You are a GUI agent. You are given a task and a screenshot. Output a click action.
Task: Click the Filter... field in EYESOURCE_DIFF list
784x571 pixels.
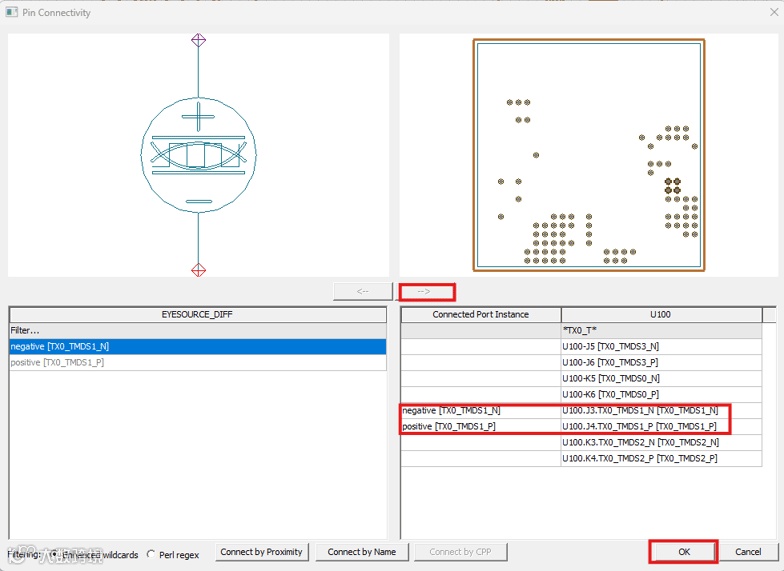(198, 330)
